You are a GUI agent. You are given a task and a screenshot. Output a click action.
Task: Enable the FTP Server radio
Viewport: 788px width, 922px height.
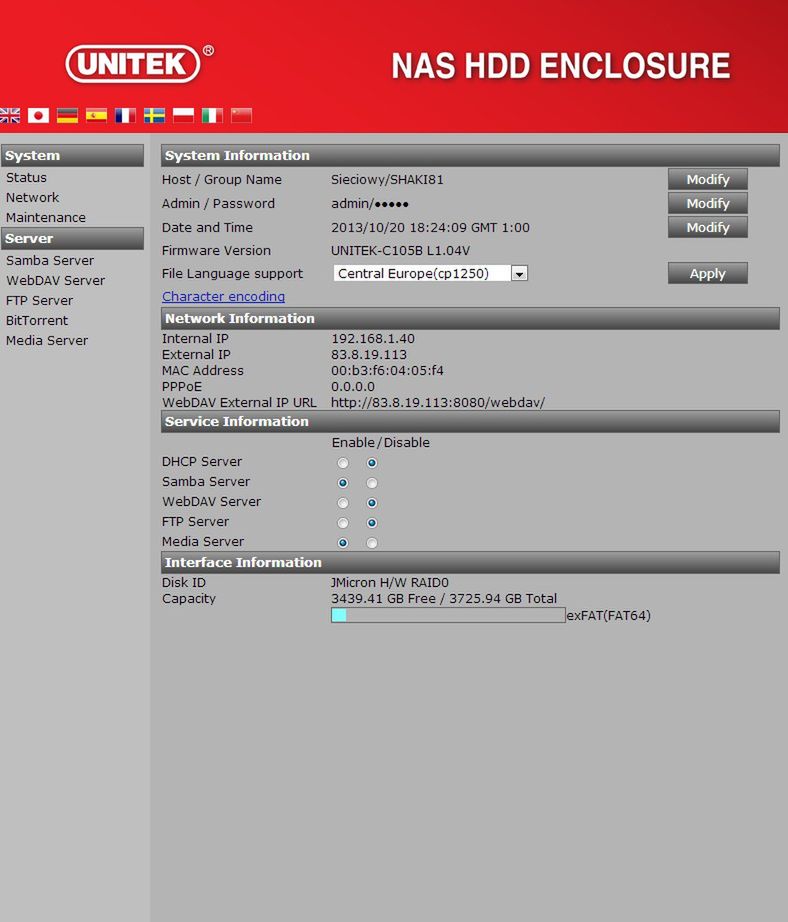[343, 523]
